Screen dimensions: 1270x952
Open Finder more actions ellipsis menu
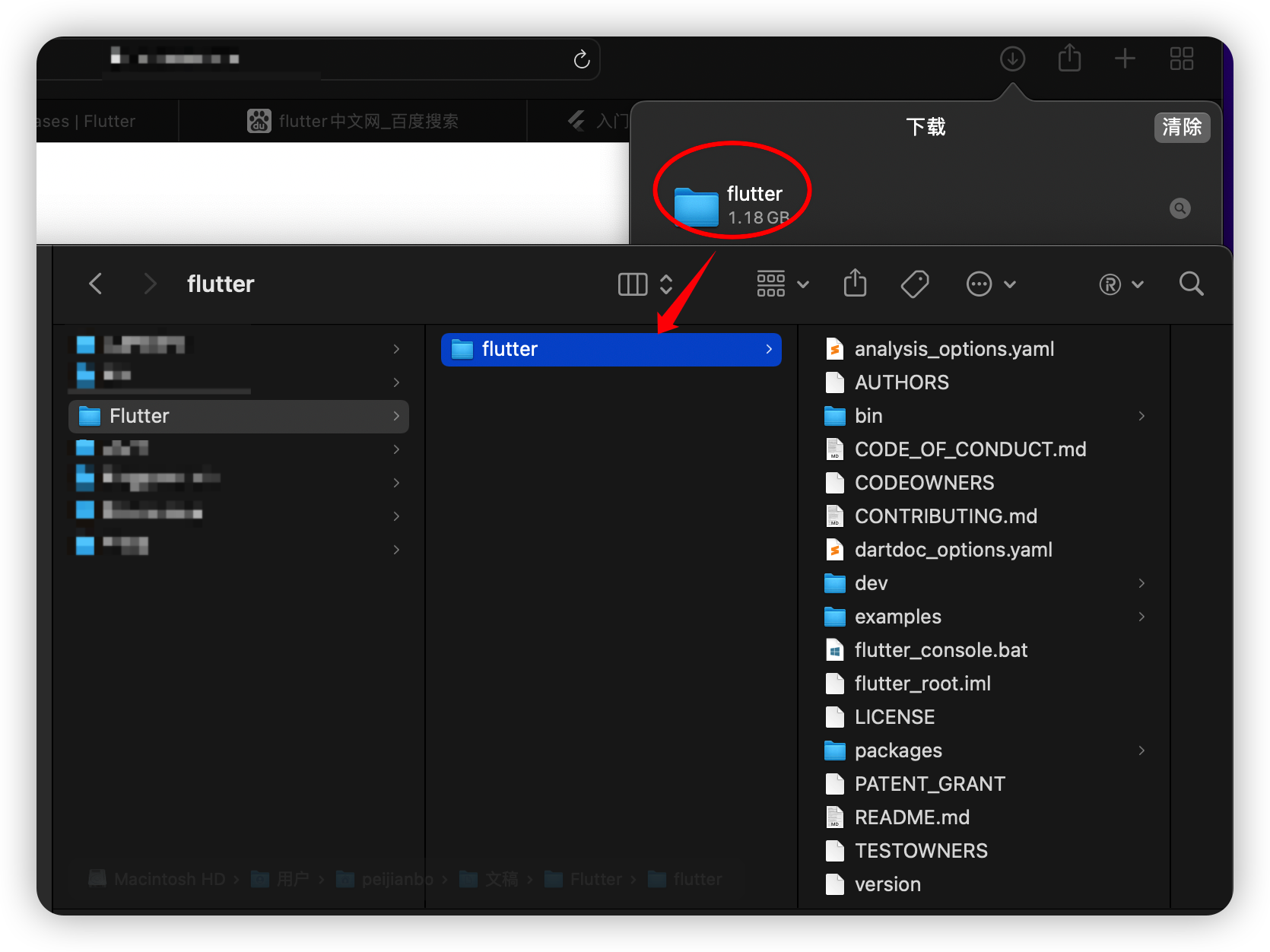pos(990,284)
